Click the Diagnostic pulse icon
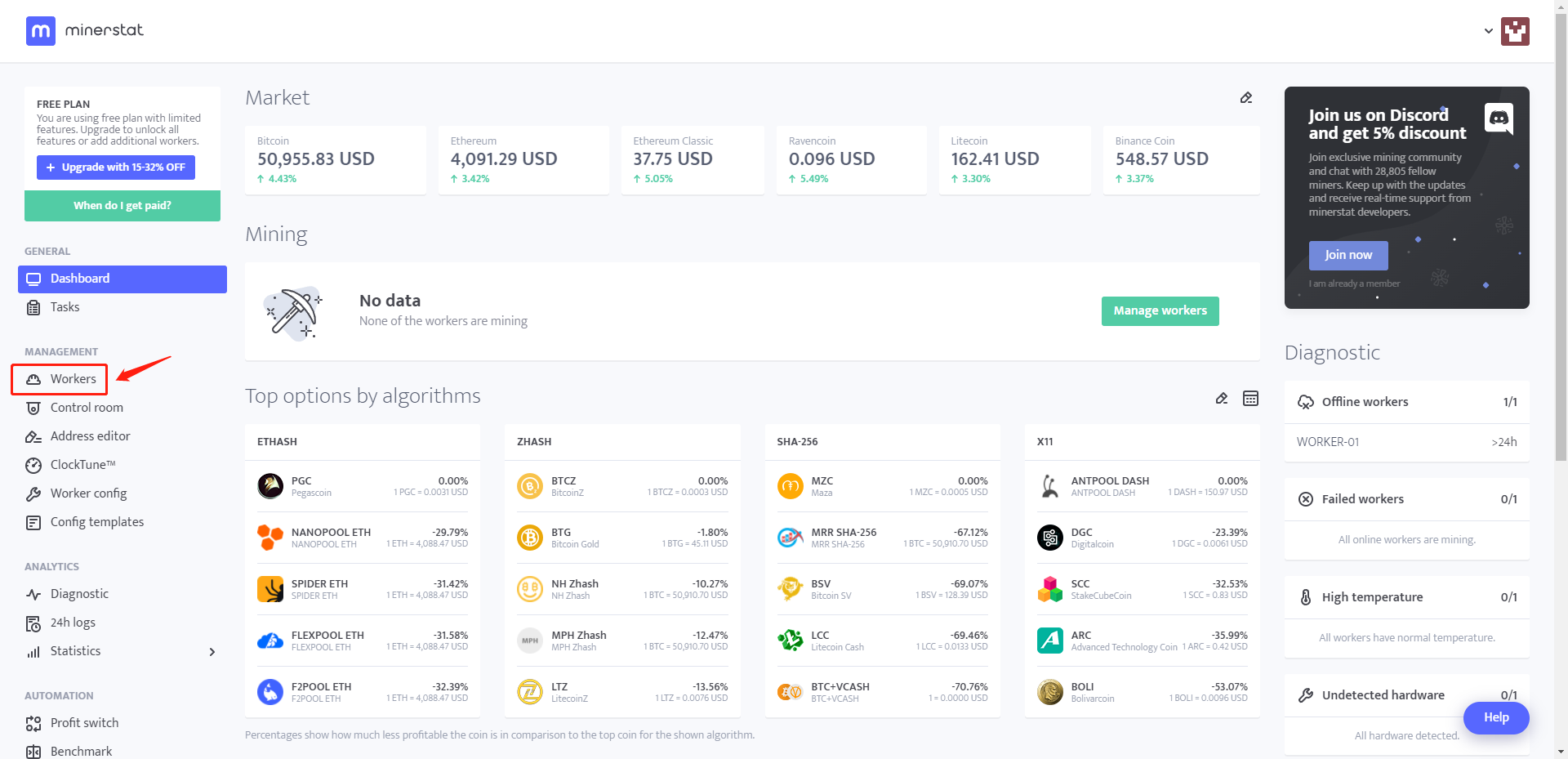 33,595
